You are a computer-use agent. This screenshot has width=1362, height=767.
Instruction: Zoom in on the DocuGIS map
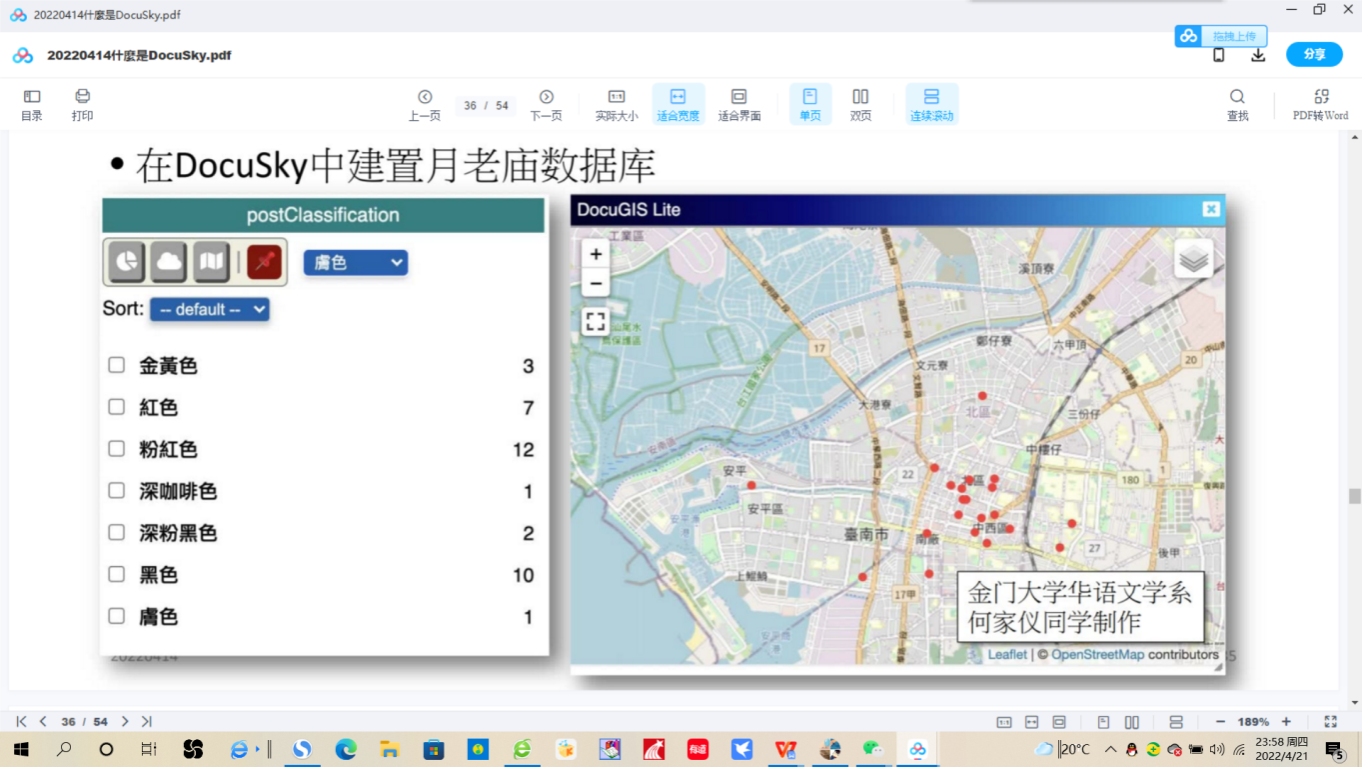coord(596,254)
